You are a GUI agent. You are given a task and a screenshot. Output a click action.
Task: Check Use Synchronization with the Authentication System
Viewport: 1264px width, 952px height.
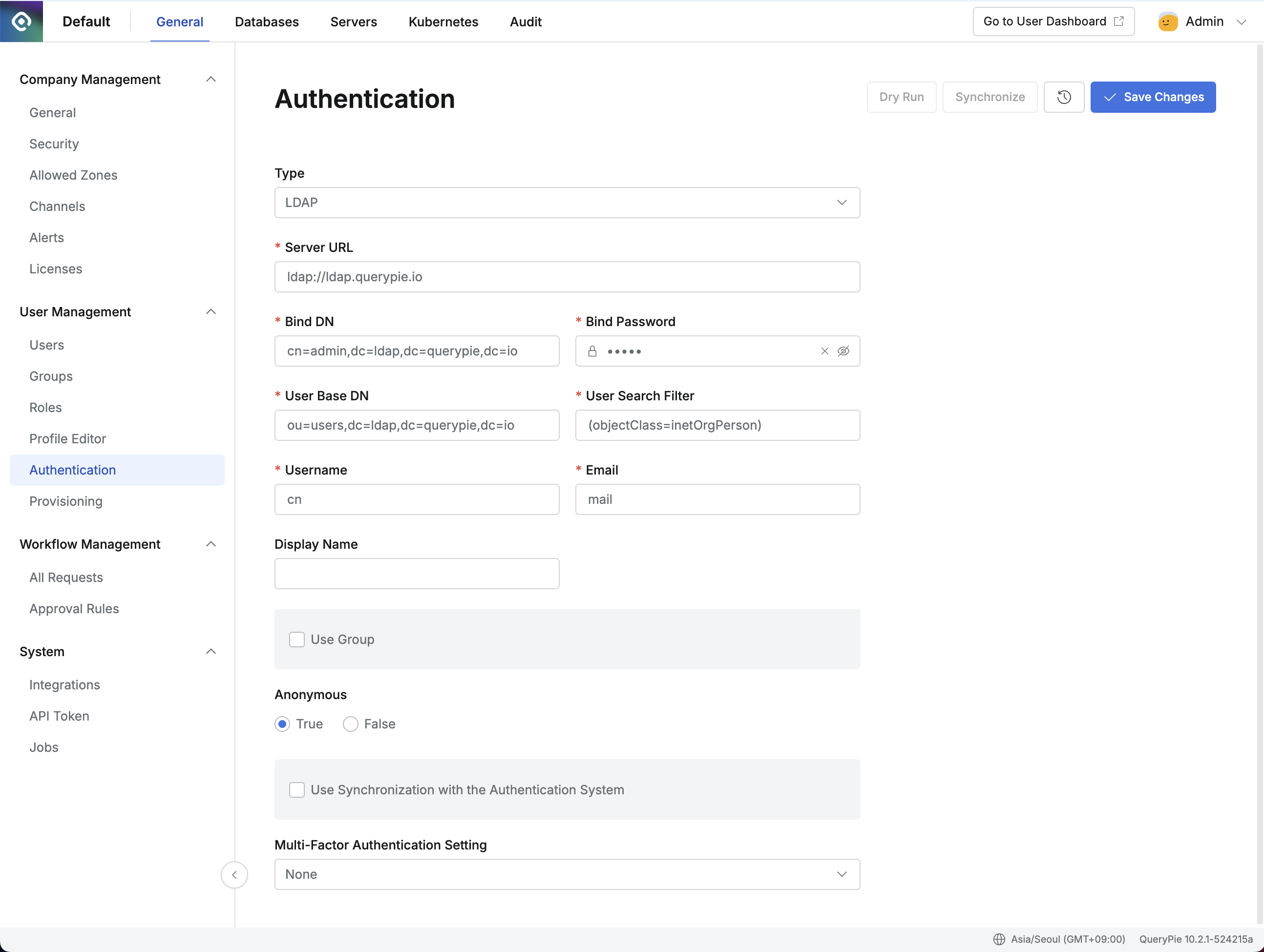click(x=296, y=790)
